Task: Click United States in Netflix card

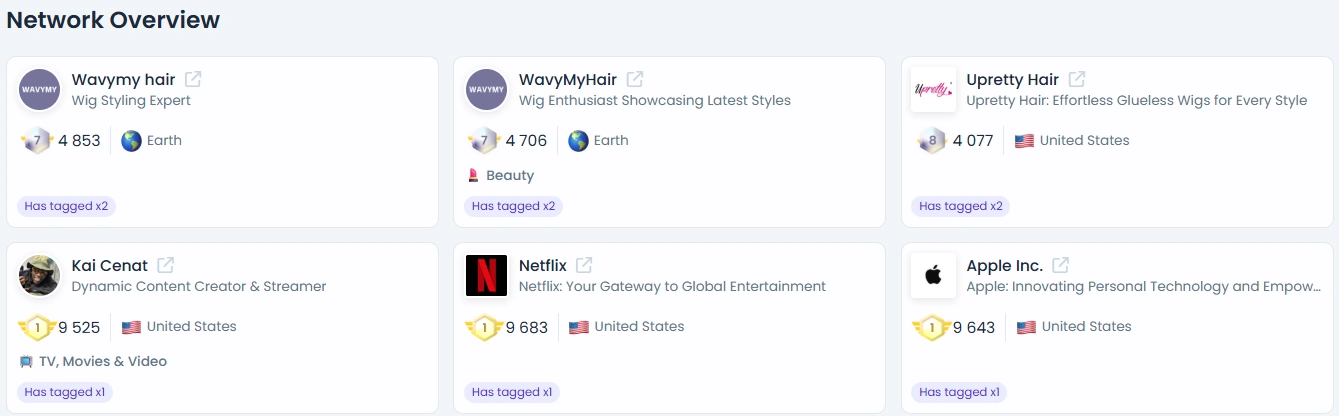Action: (x=640, y=327)
